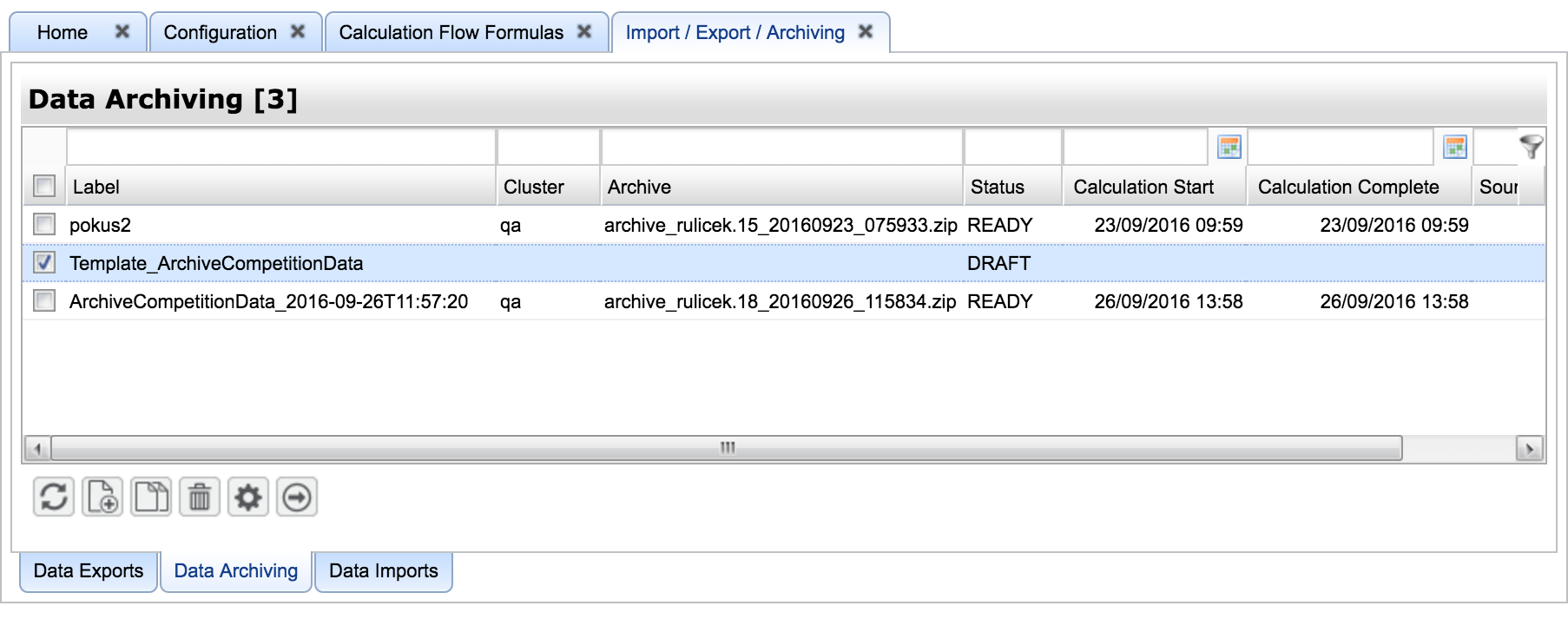Open the Data Imports bottom tab
Image resolution: width=1568 pixels, height=619 pixels.
[383, 571]
